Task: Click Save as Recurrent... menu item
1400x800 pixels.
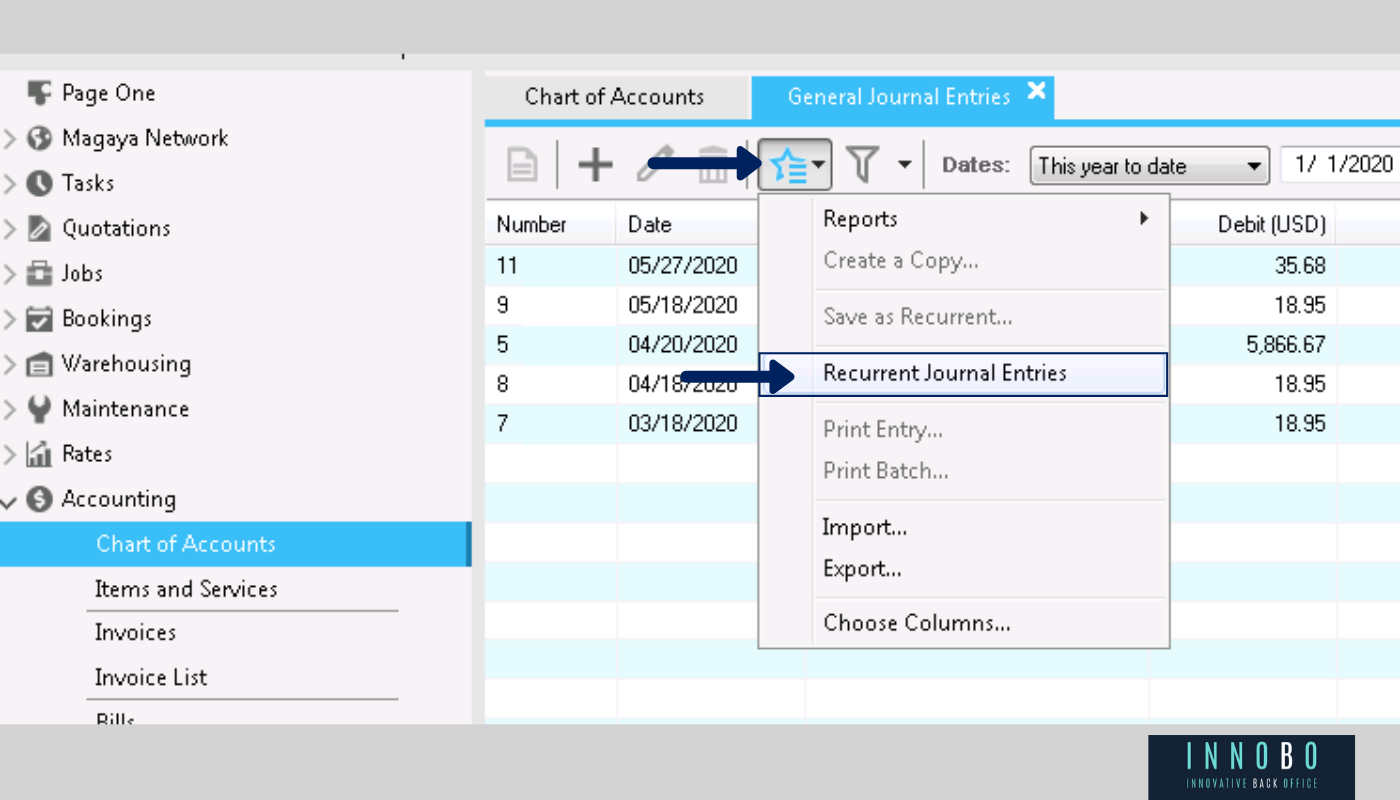Action: (964, 317)
